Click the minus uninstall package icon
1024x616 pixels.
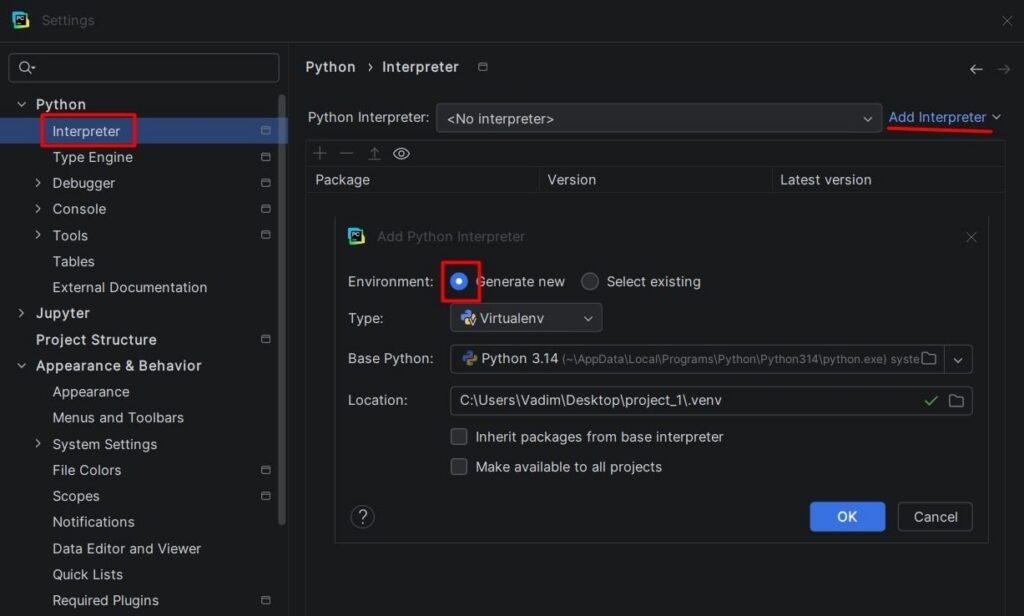[x=347, y=154]
